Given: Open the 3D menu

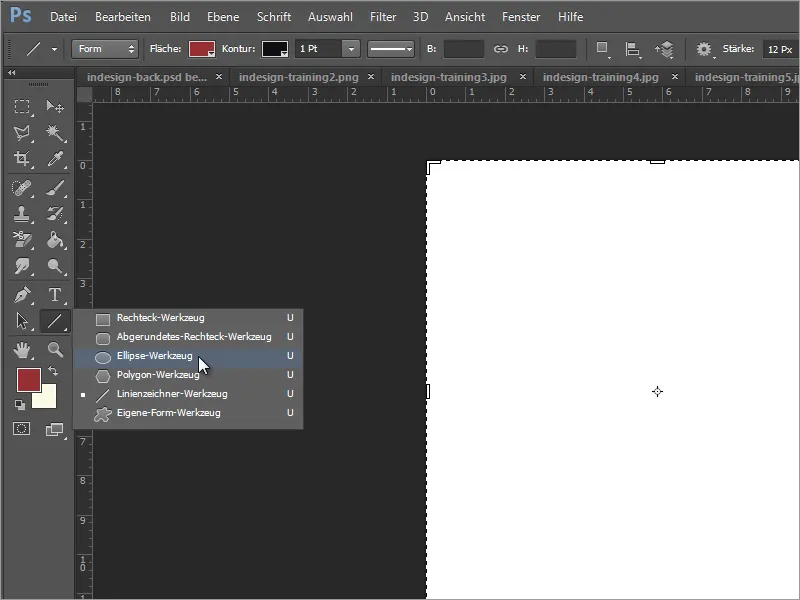Looking at the screenshot, I should (420, 17).
